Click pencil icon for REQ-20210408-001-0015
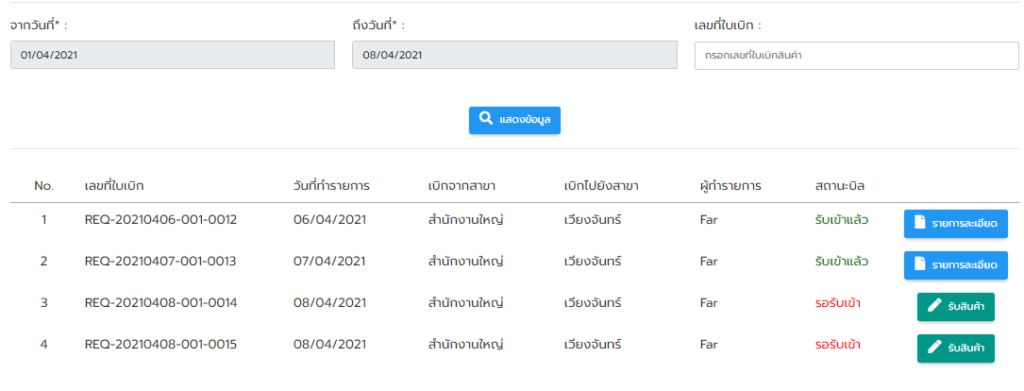Image resolution: width=1024 pixels, height=391 pixels. tap(935, 348)
